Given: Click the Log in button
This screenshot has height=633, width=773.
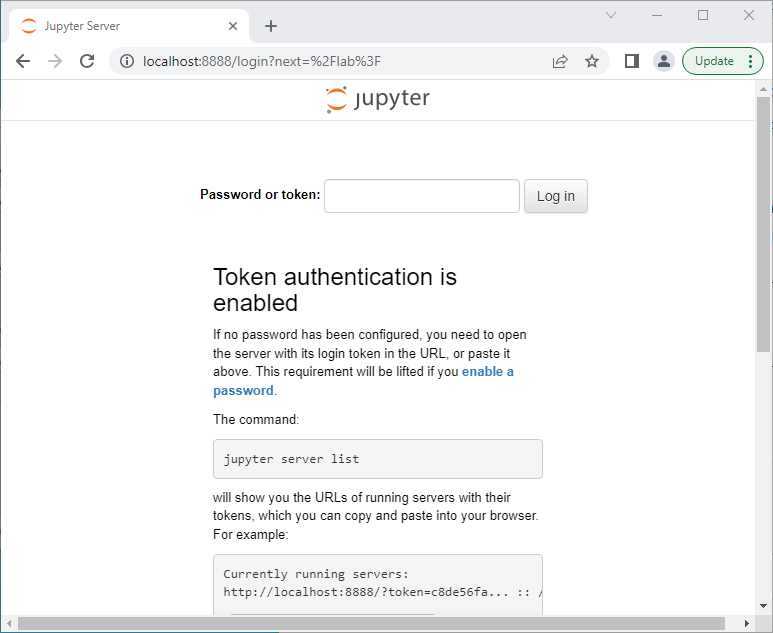Looking at the screenshot, I should pyautogui.click(x=556, y=196).
